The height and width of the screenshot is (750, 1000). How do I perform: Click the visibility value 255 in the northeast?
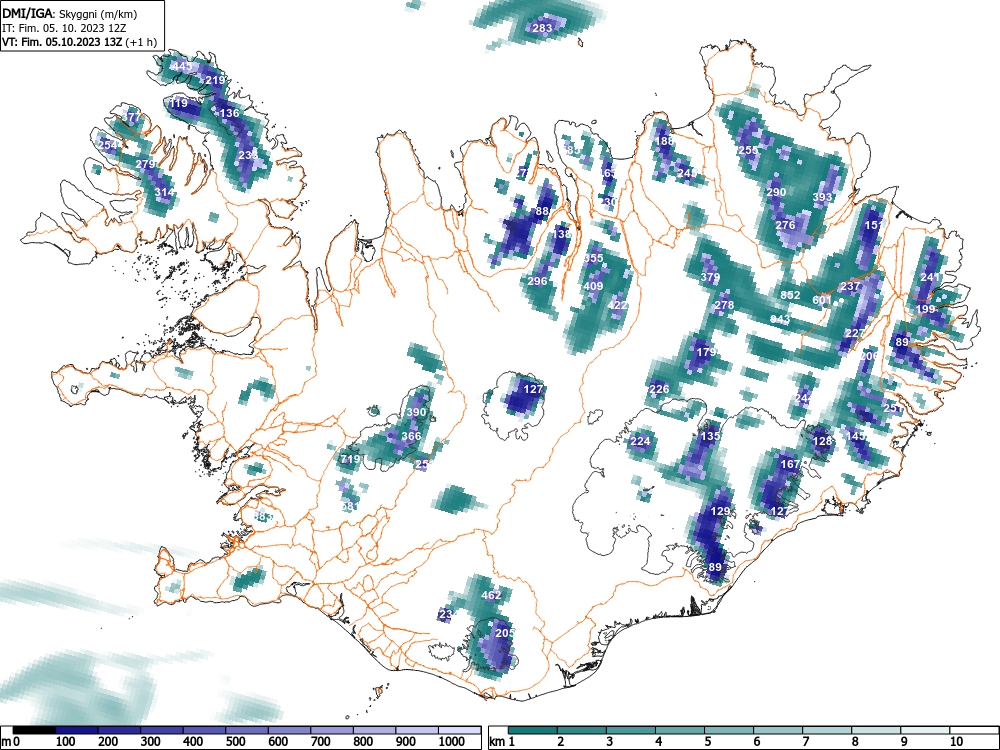(748, 151)
